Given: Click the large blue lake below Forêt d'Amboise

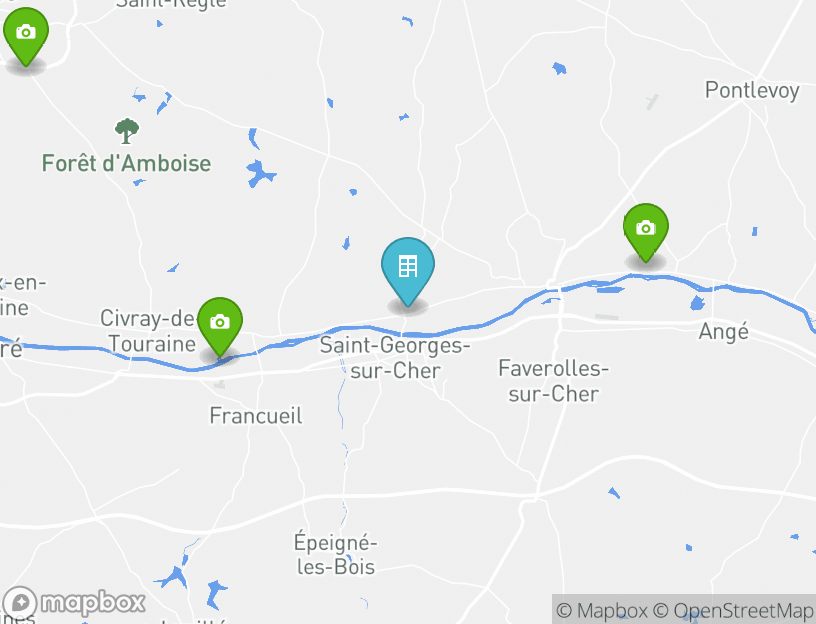Looking at the screenshot, I should coord(260,174).
